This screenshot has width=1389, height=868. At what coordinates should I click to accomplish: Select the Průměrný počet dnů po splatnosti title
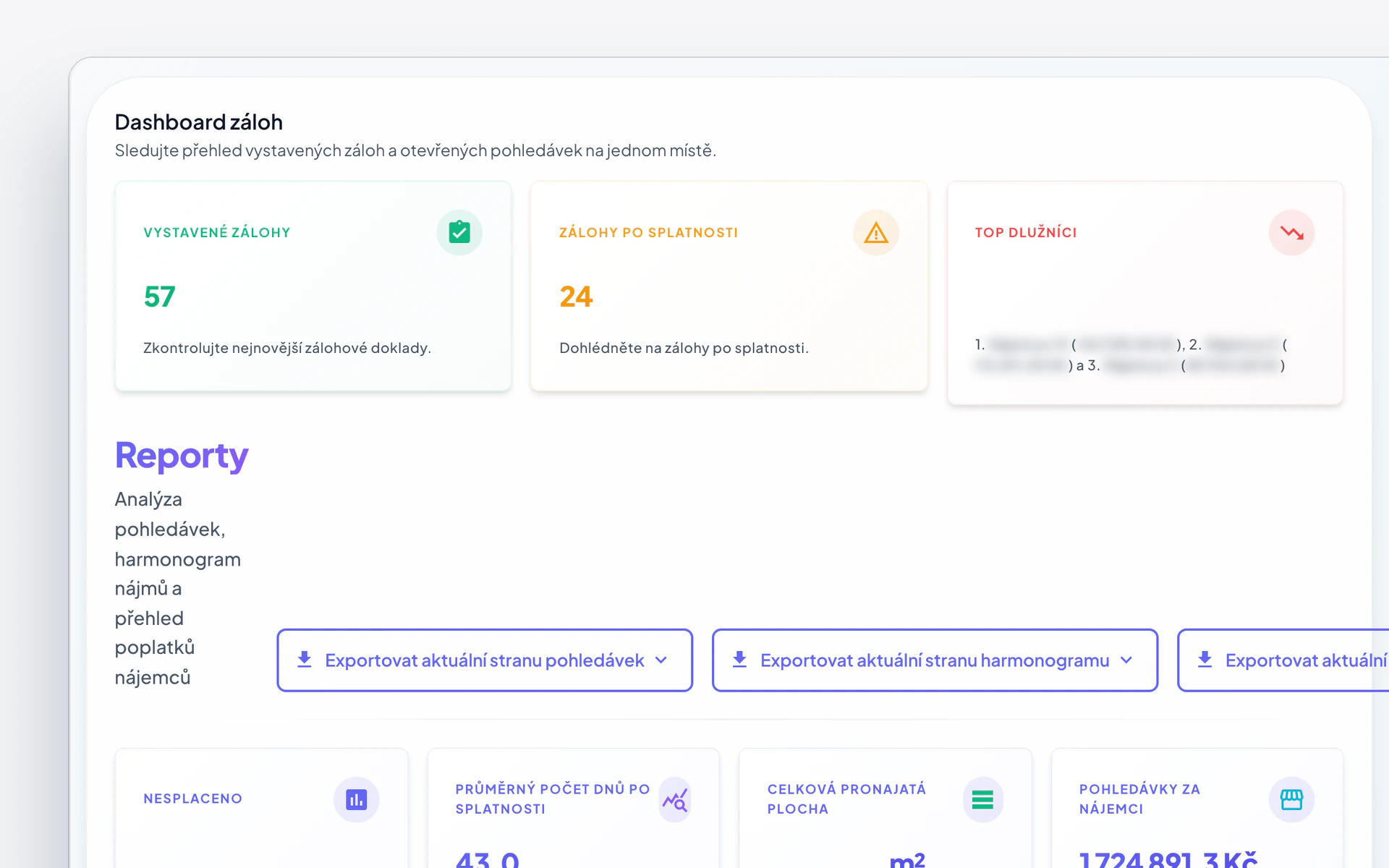pyautogui.click(x=553, y=799)
